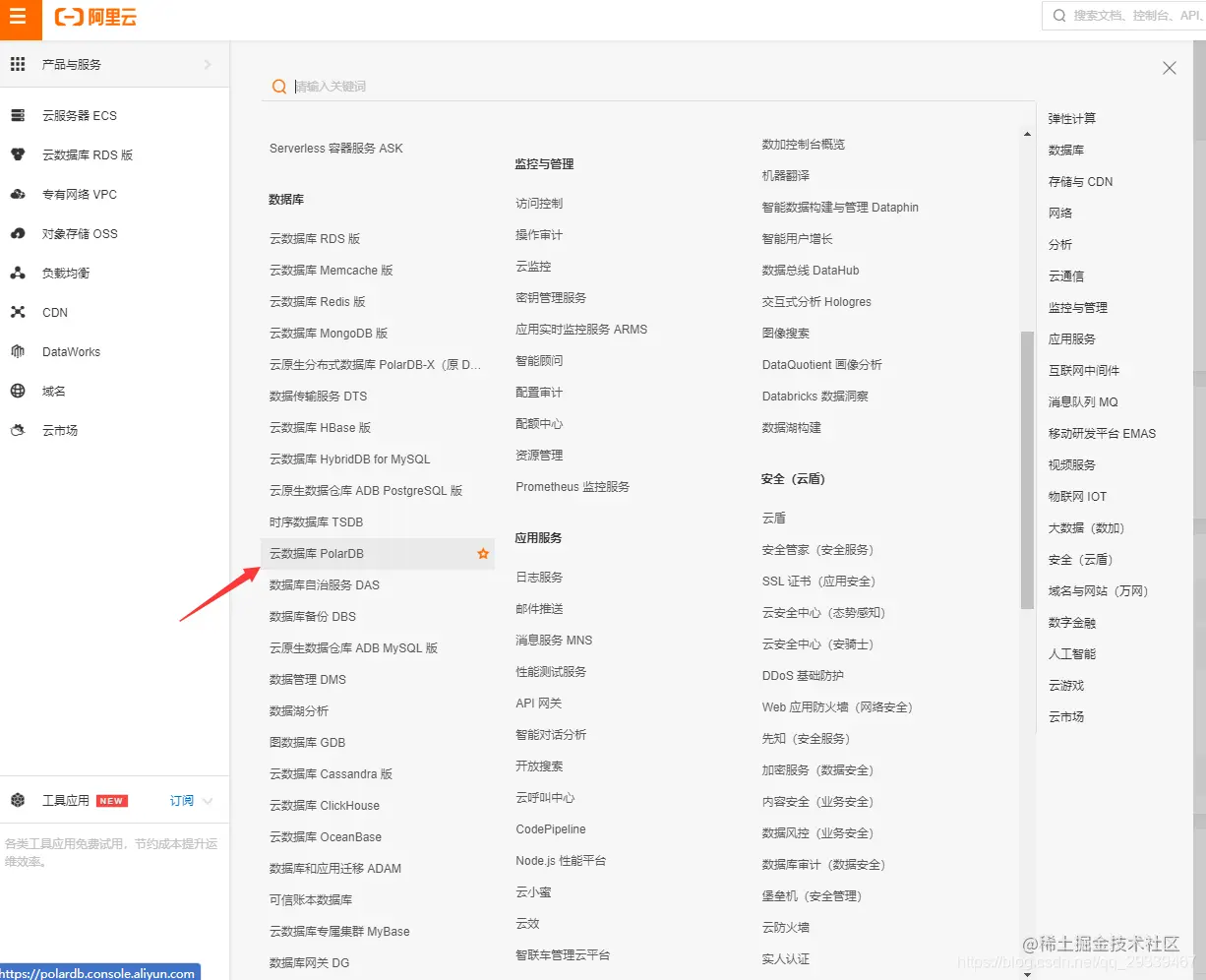Jump to 分析 category
The height and width of the screenshot is (980, 1206).
pyautogui.click(x=1060, y=245)
